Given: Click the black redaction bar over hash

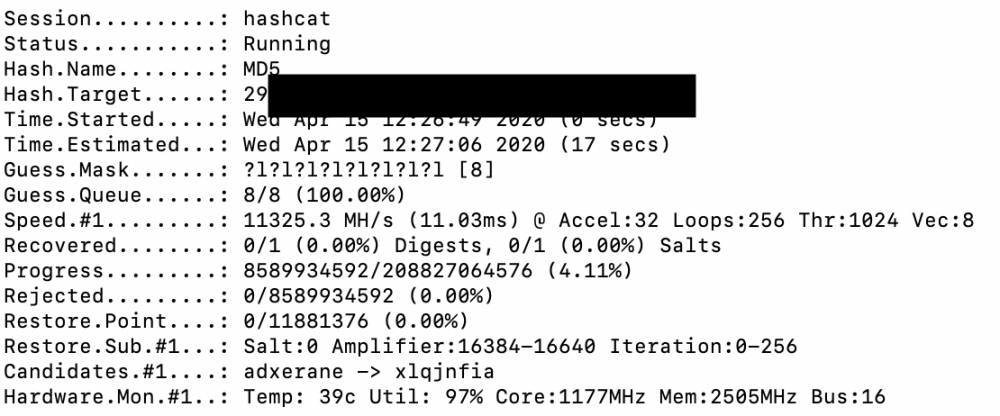Looking at the screenshot, I should (482, 96).
